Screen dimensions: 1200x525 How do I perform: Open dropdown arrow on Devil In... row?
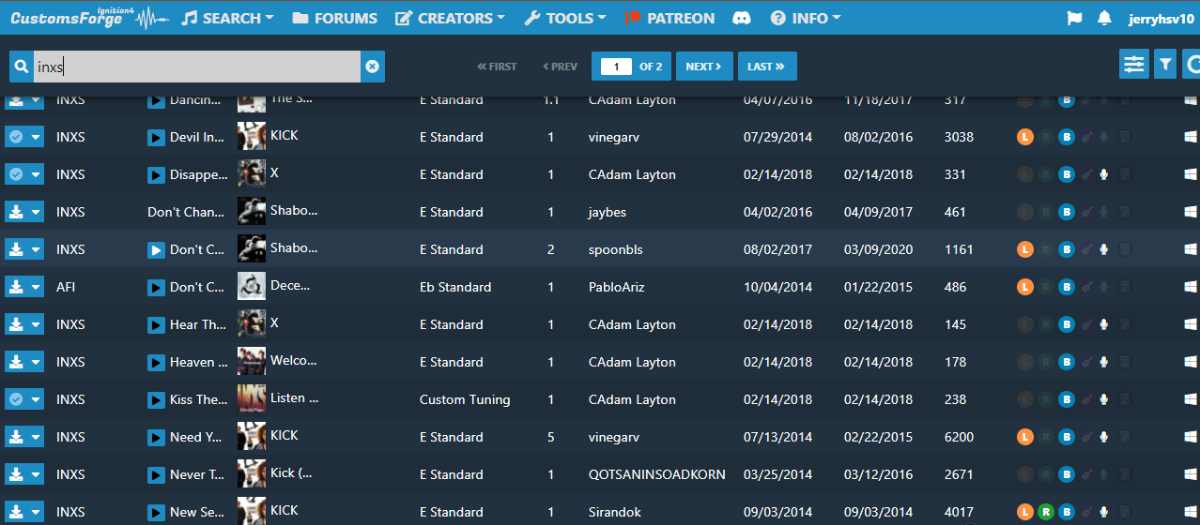[36, 137]
